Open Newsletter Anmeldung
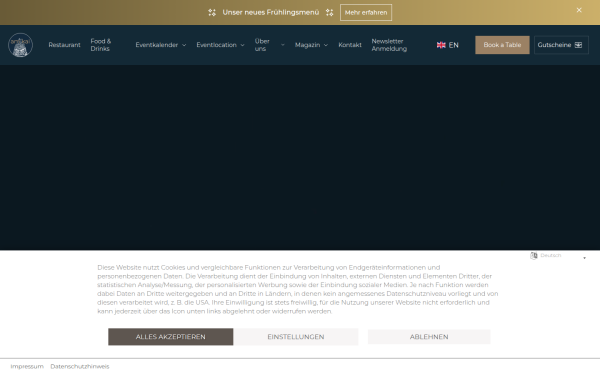 click(389, 45)
